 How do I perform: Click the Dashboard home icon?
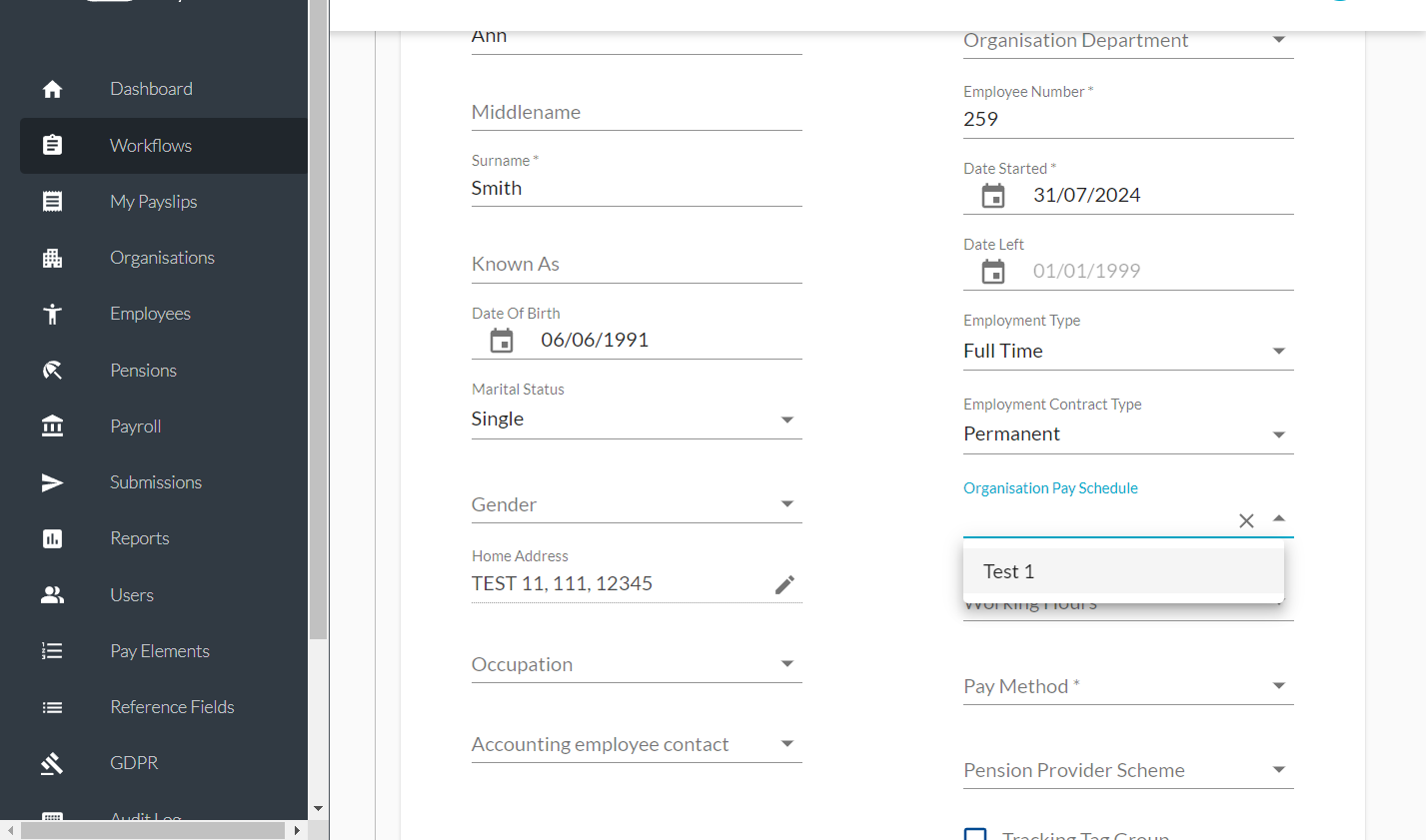pyautogui.click(x=53, y=89)
